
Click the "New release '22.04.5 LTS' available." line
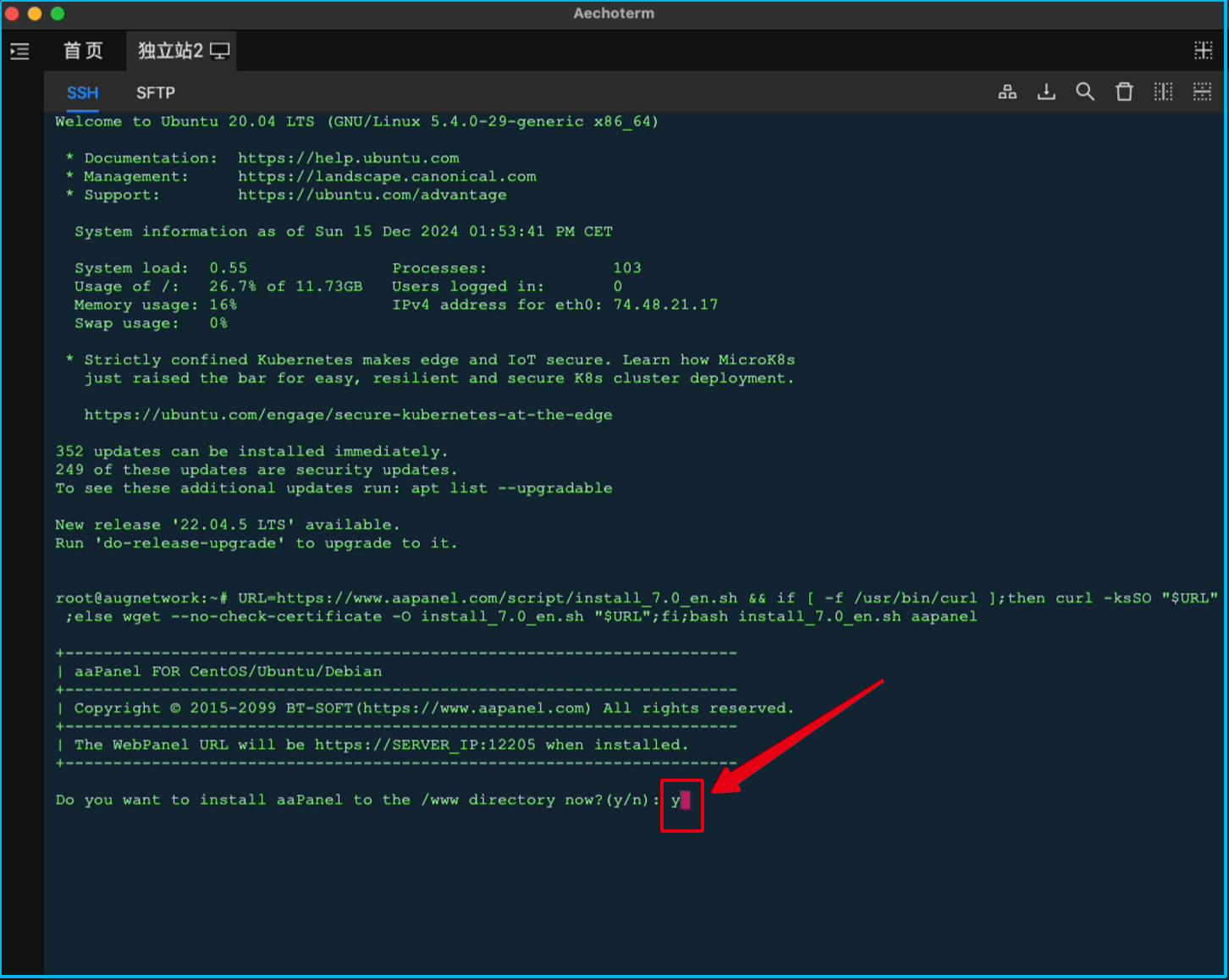[x=227, y=525]
